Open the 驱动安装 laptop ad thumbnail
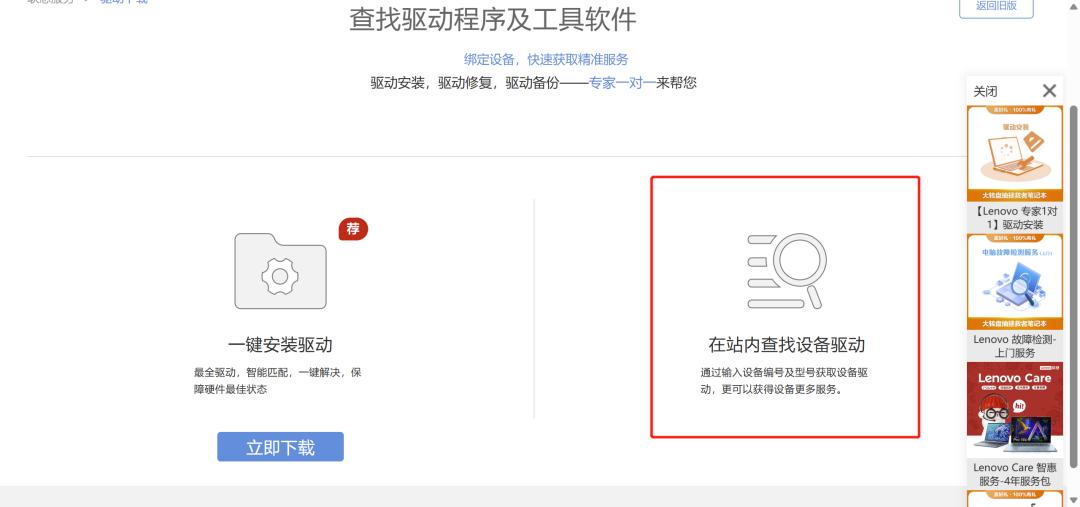Screen dimensions: 1080x507 (x=1015, y=153)
